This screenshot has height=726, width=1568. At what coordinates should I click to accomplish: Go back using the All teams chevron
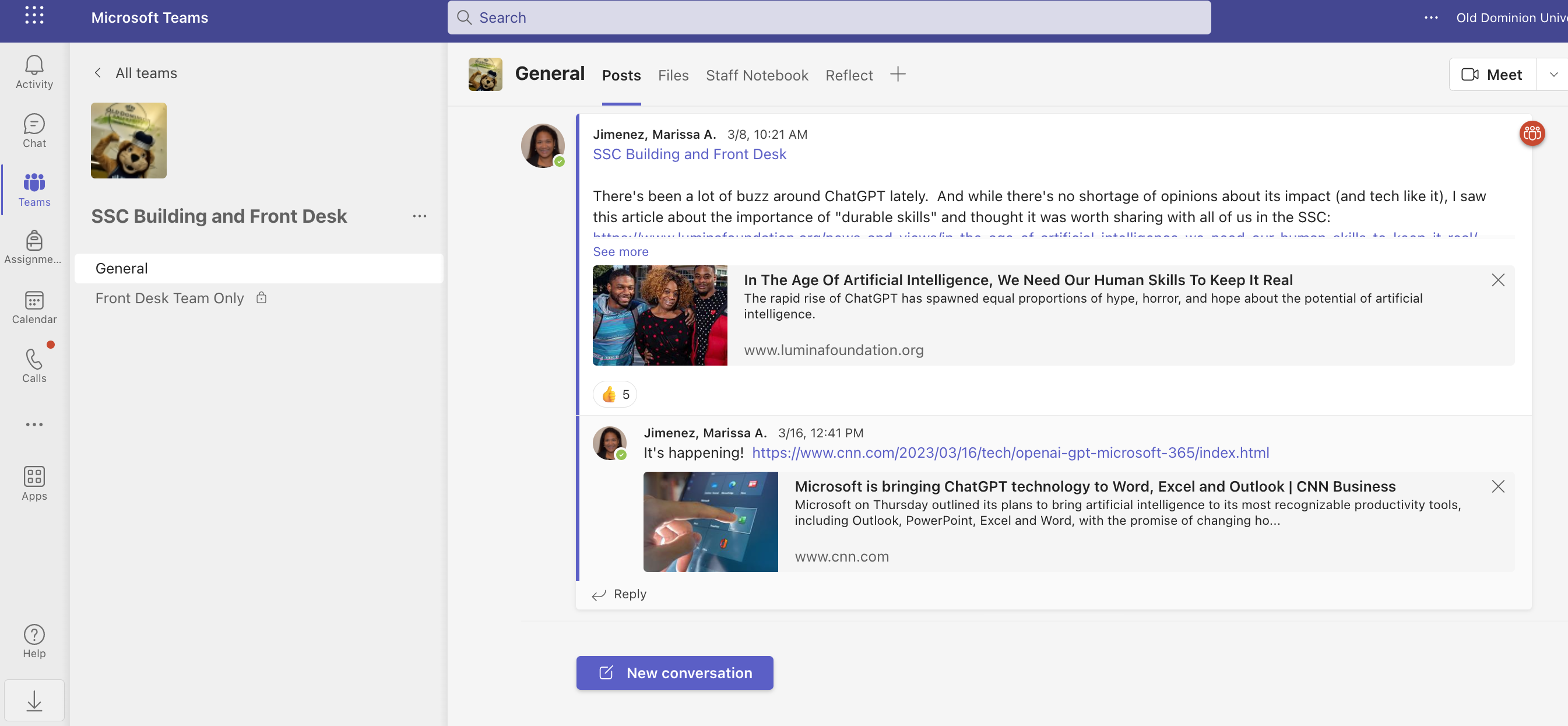tap(97, 73)
